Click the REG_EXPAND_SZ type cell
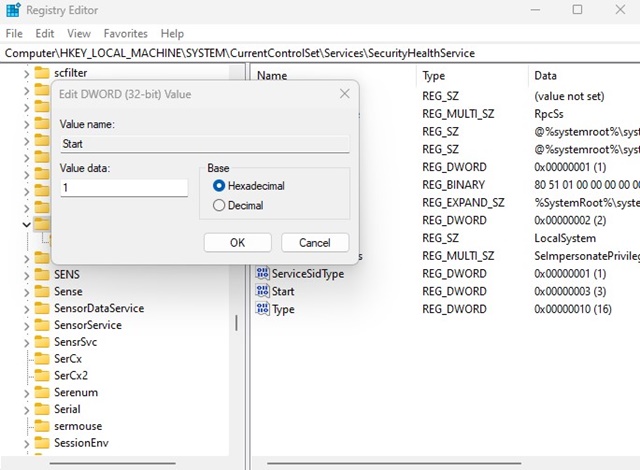The width and height of the screenshot is (640, 470). tap(463, 202)
